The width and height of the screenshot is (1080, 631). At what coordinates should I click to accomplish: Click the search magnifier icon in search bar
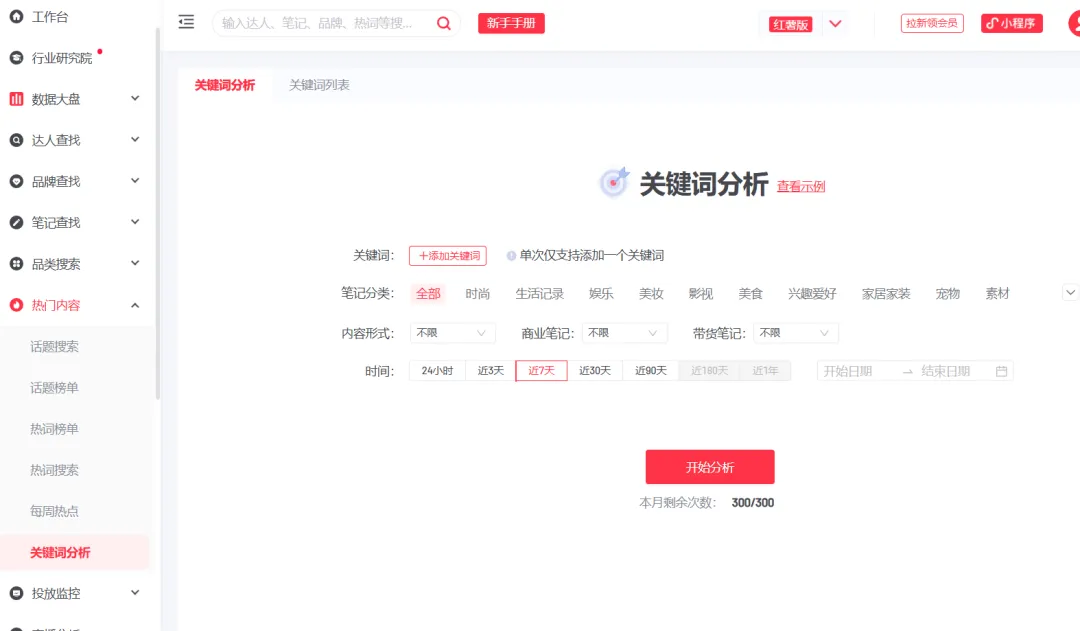[x=443, y=22]
